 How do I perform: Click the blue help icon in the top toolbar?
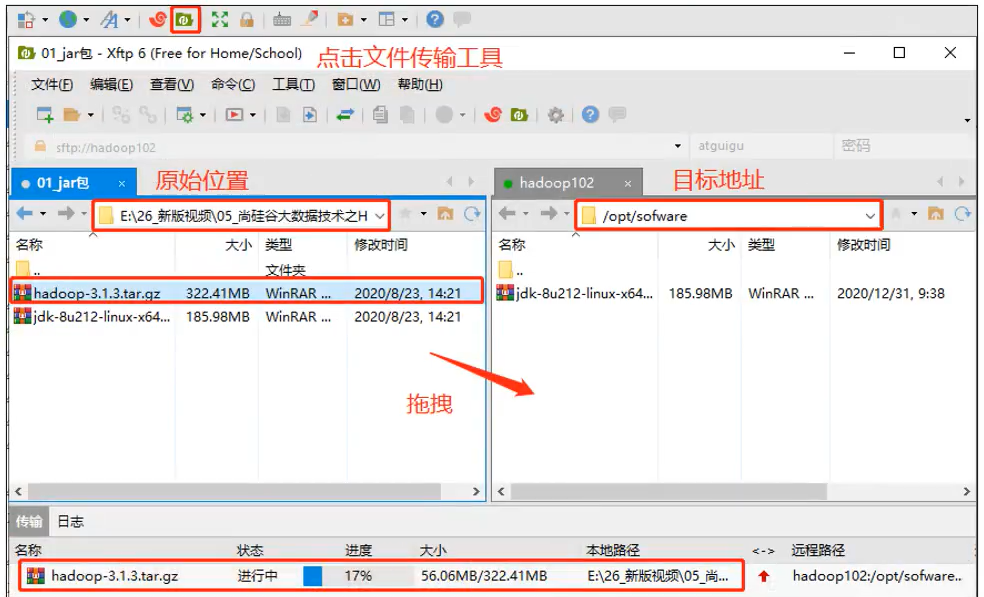434,20
